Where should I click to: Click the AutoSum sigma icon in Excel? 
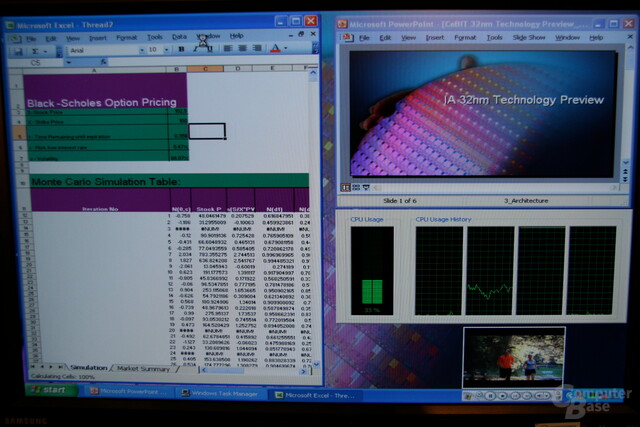click(x=35, y=51)
